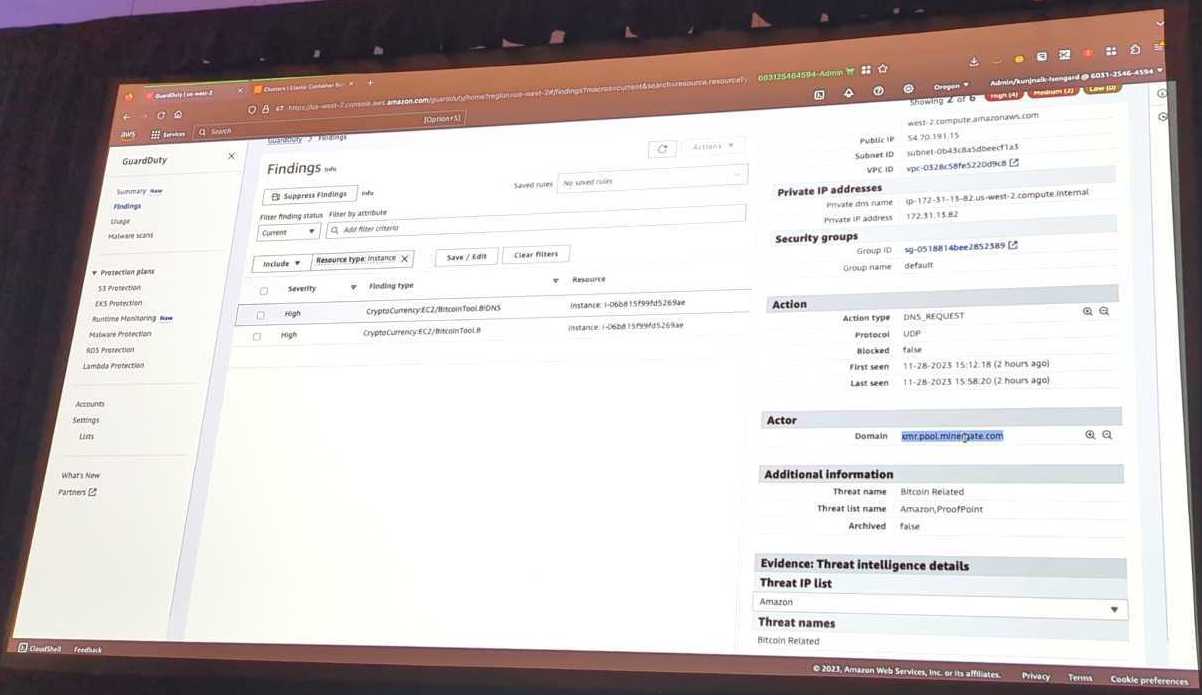Open EKS Protection page
This screenshot has width=1202, height=695.
(x=119, y=303)
